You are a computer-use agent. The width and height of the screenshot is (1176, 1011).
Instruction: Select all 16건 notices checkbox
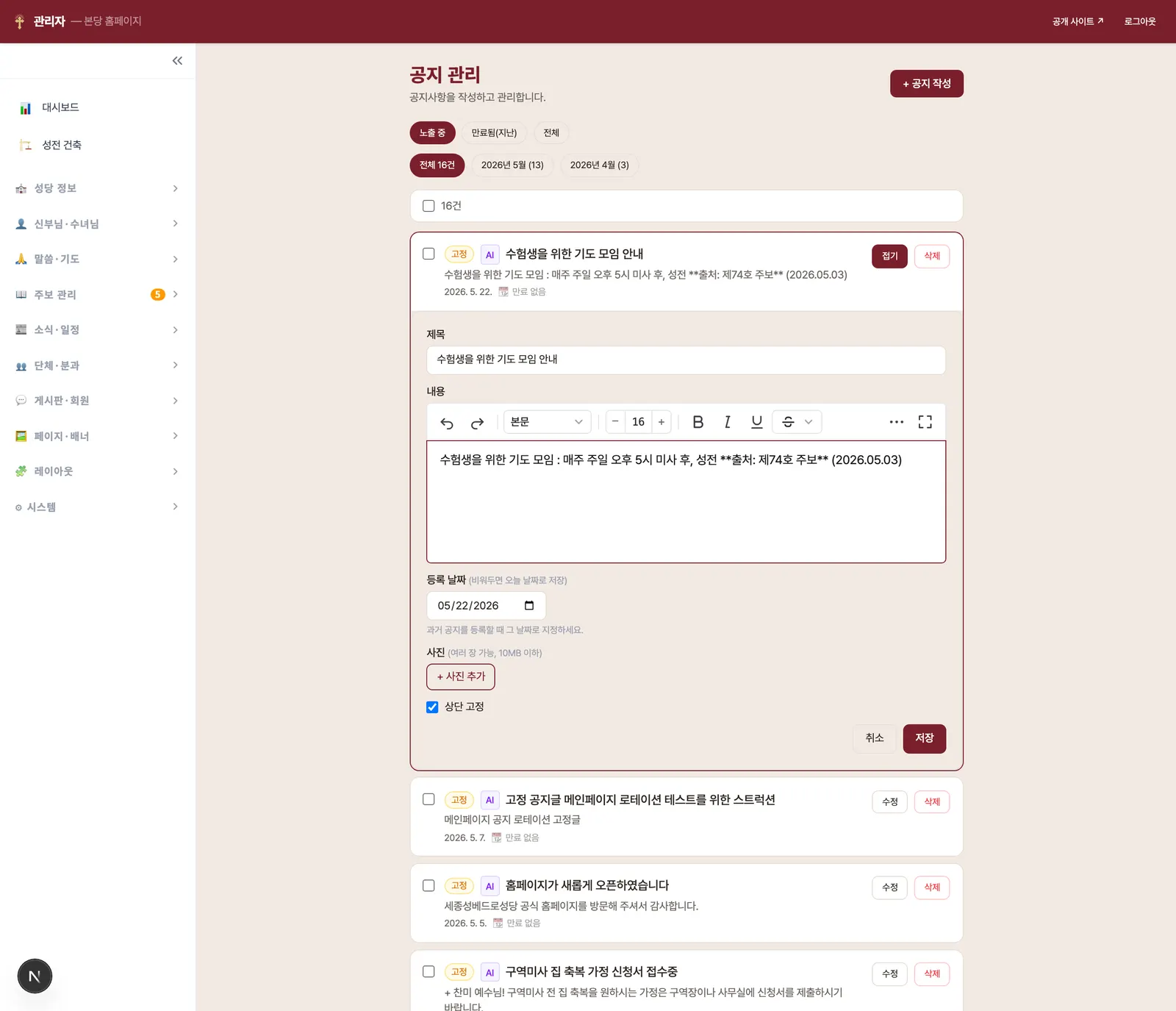coord(429,206)
